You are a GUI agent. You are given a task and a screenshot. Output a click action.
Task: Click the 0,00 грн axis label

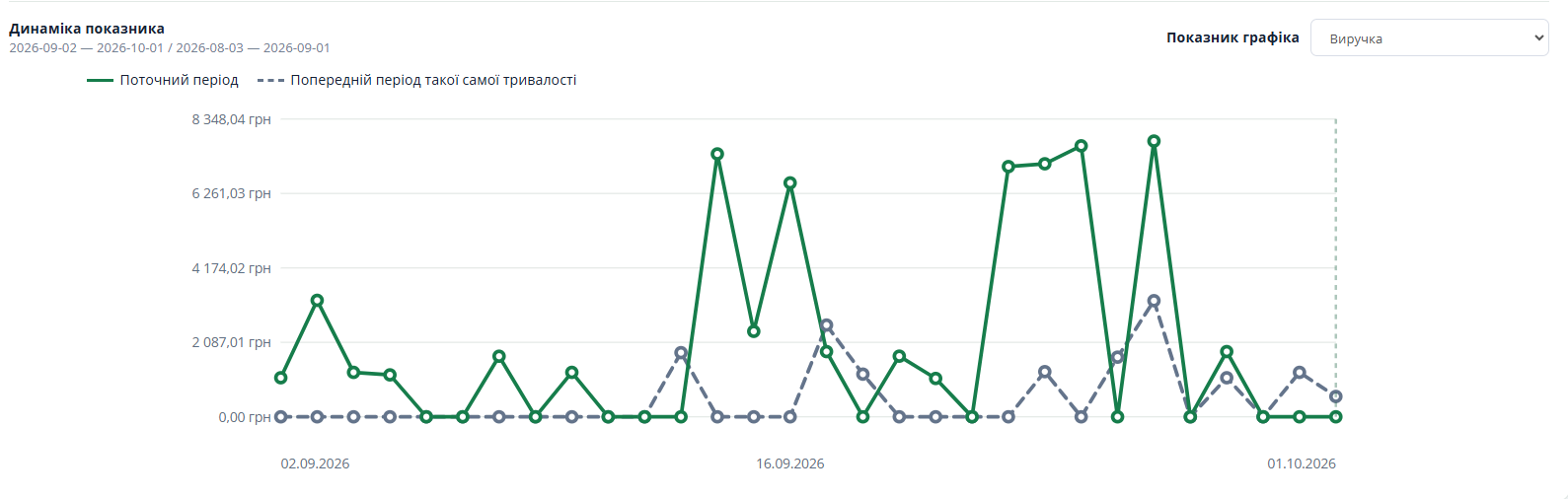pos(245,417)
